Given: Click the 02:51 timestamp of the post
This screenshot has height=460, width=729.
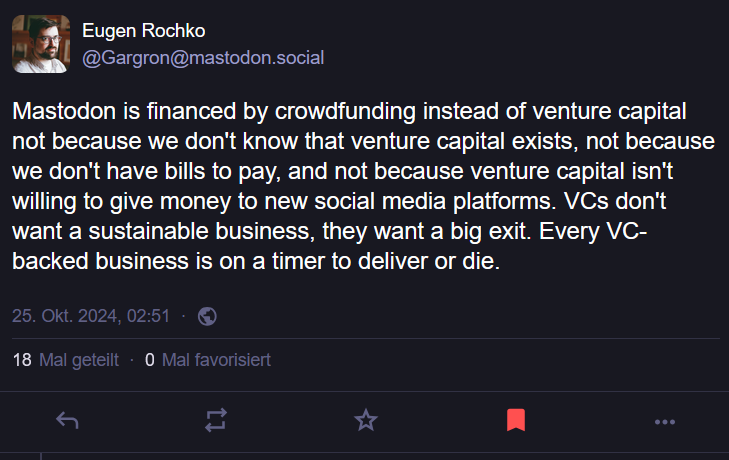Looking at the screenshot, I should click(148, 316).
